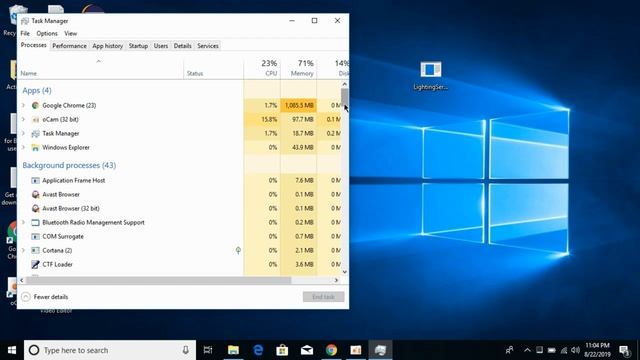
Task: Click the Task Manager taskbar icon
Action: [x=380, y=350]
